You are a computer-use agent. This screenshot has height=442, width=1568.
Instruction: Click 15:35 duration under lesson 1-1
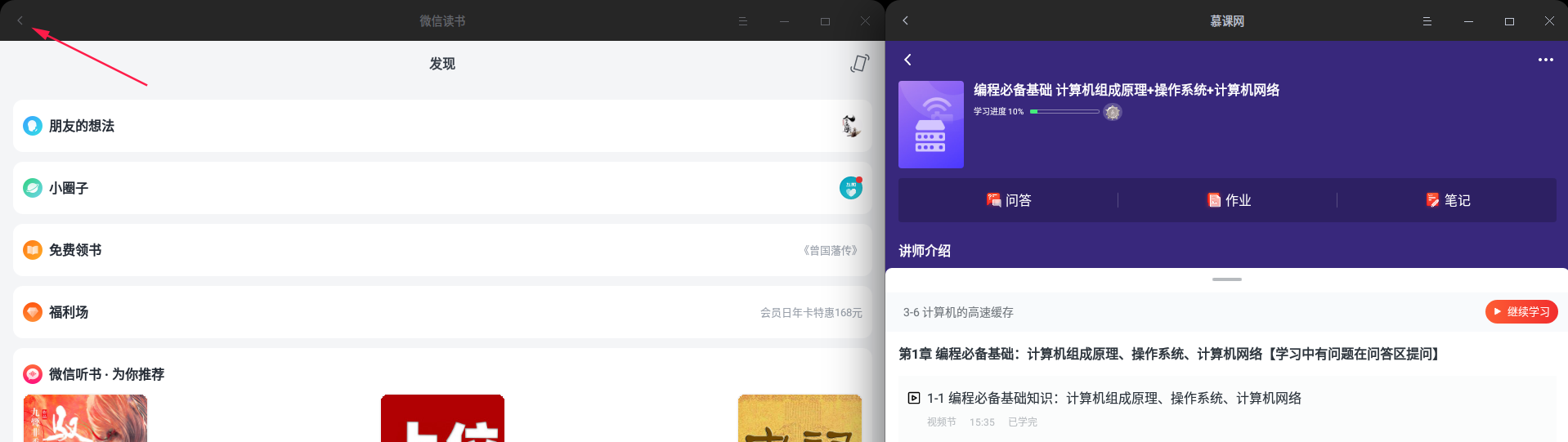click(x=982, y=422)
